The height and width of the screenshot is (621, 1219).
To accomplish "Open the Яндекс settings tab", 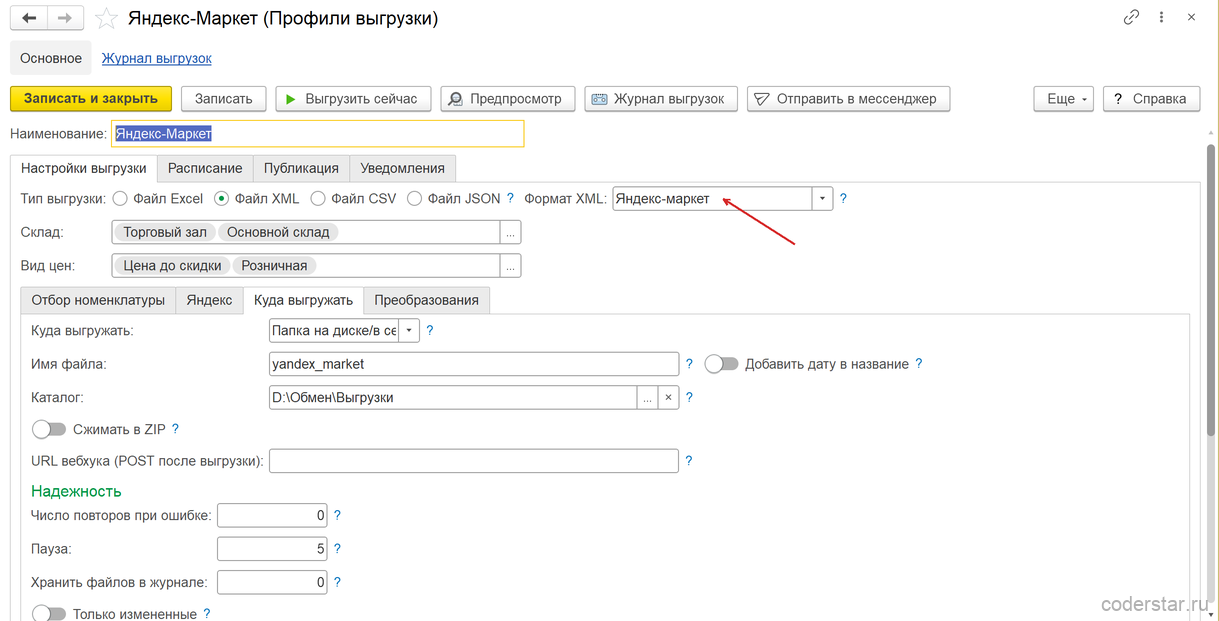I will tap(210, 300).
